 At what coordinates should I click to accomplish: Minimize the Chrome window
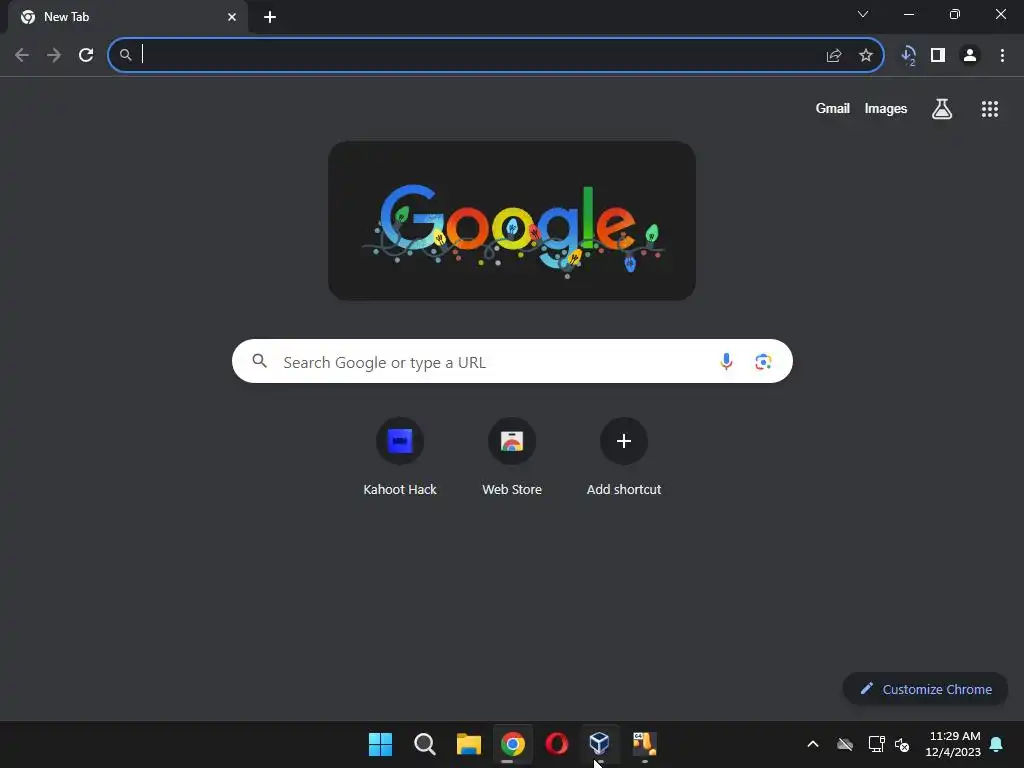[908, 14]
